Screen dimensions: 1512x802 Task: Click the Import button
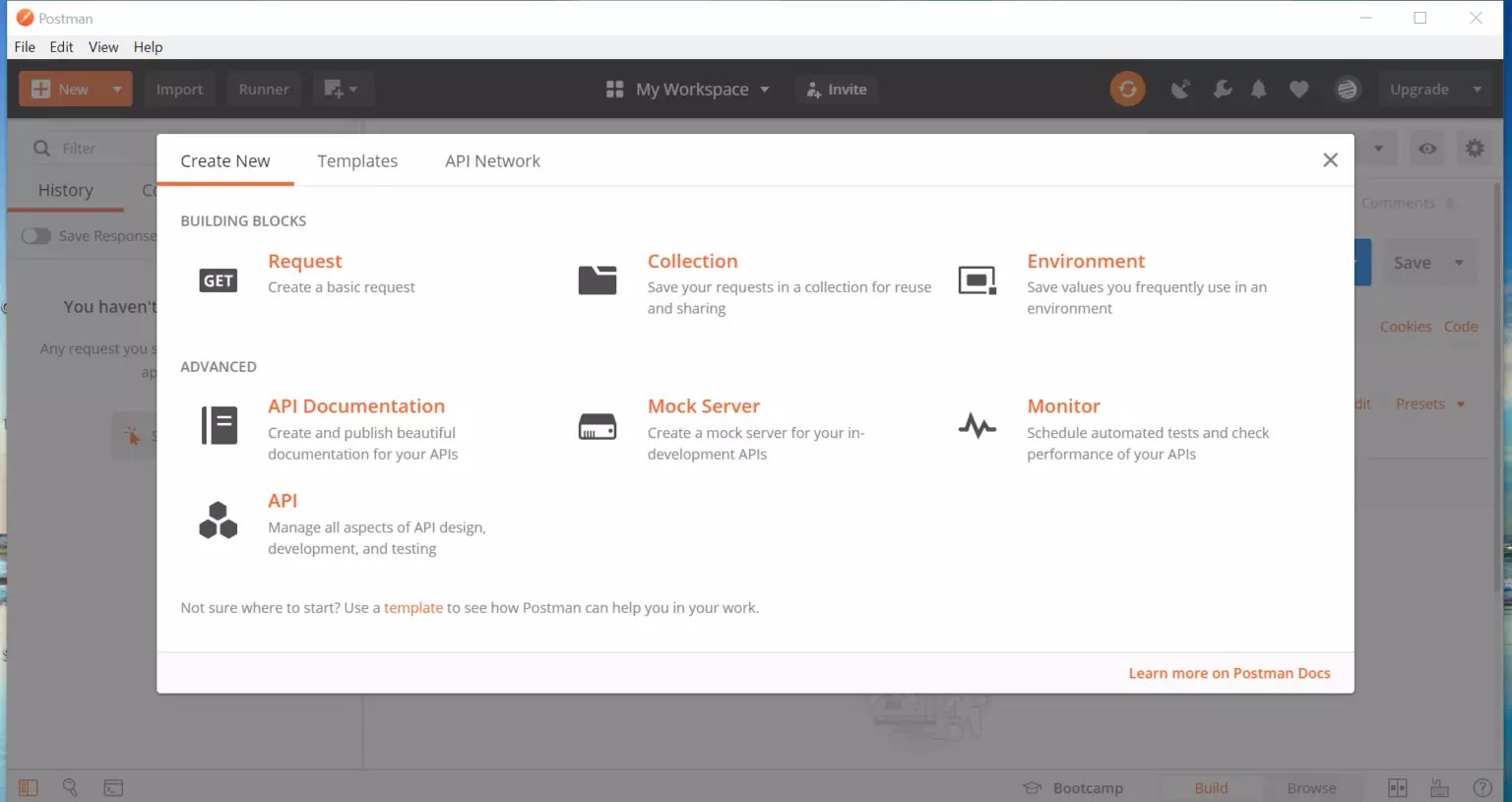point(179,90)
